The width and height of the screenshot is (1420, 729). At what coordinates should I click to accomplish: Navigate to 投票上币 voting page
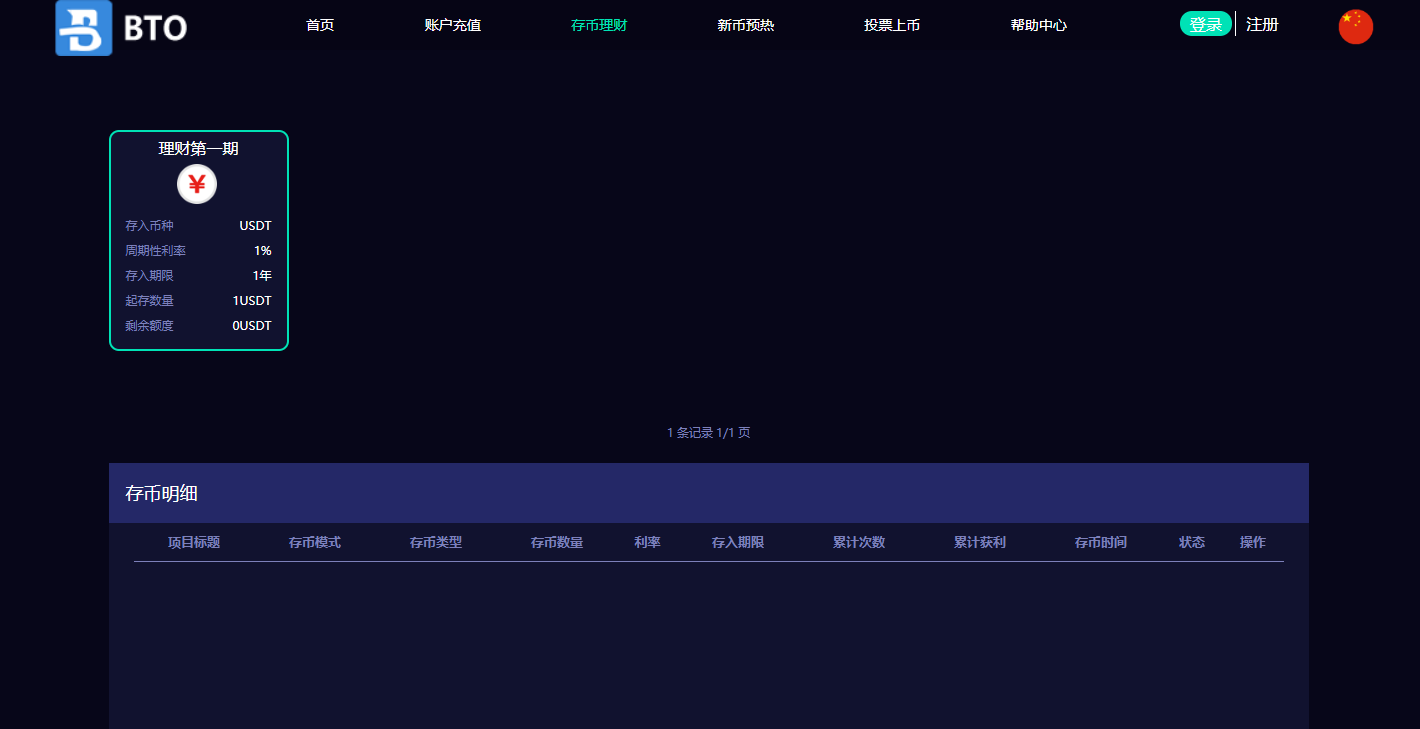pyautogui.click(x=892, y=25)
